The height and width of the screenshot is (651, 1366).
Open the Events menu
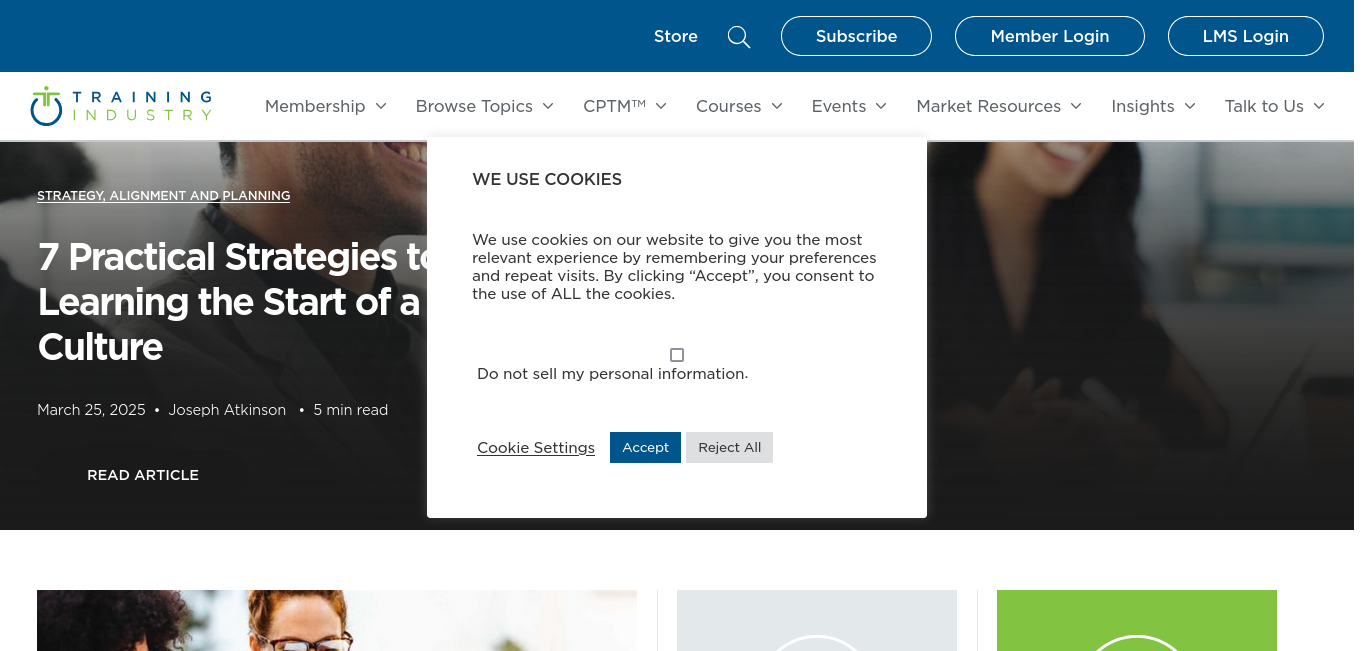pos(839,106)
